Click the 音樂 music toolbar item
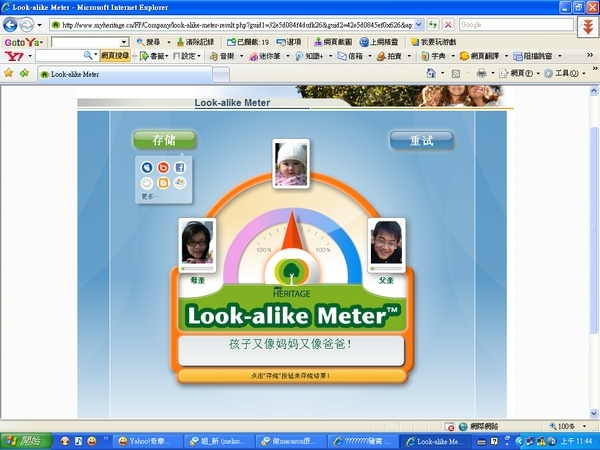This screenshot has height=450, width=600. (223, 56)
